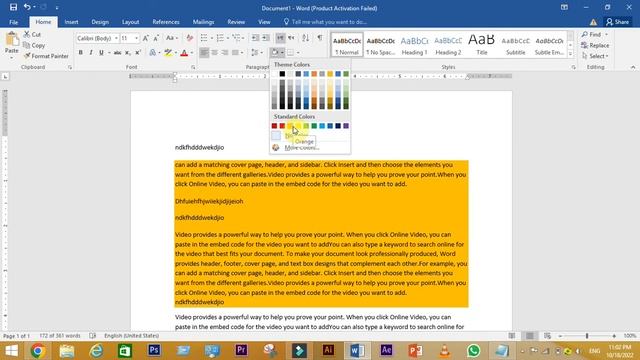Click the Decrease Indent icon
The image size is (640, 360).
click(255, 38)
